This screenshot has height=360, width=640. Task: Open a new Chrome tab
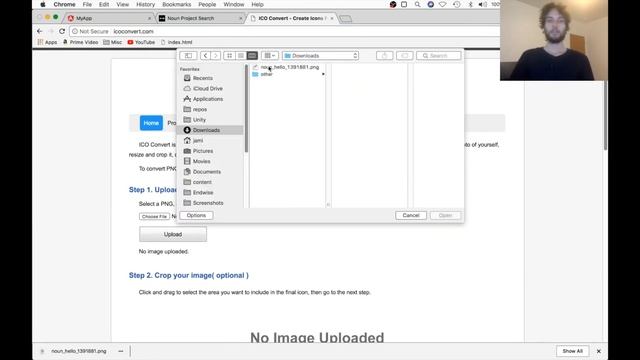[x=345, y=18]
